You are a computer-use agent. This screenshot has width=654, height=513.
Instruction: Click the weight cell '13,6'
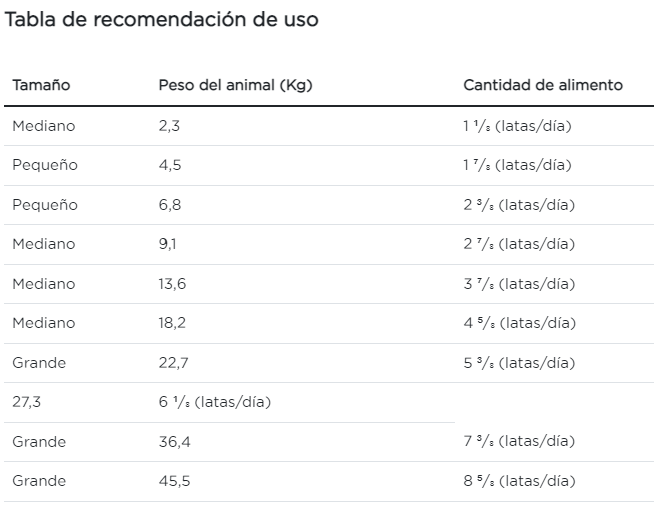(x=172, y=284)
